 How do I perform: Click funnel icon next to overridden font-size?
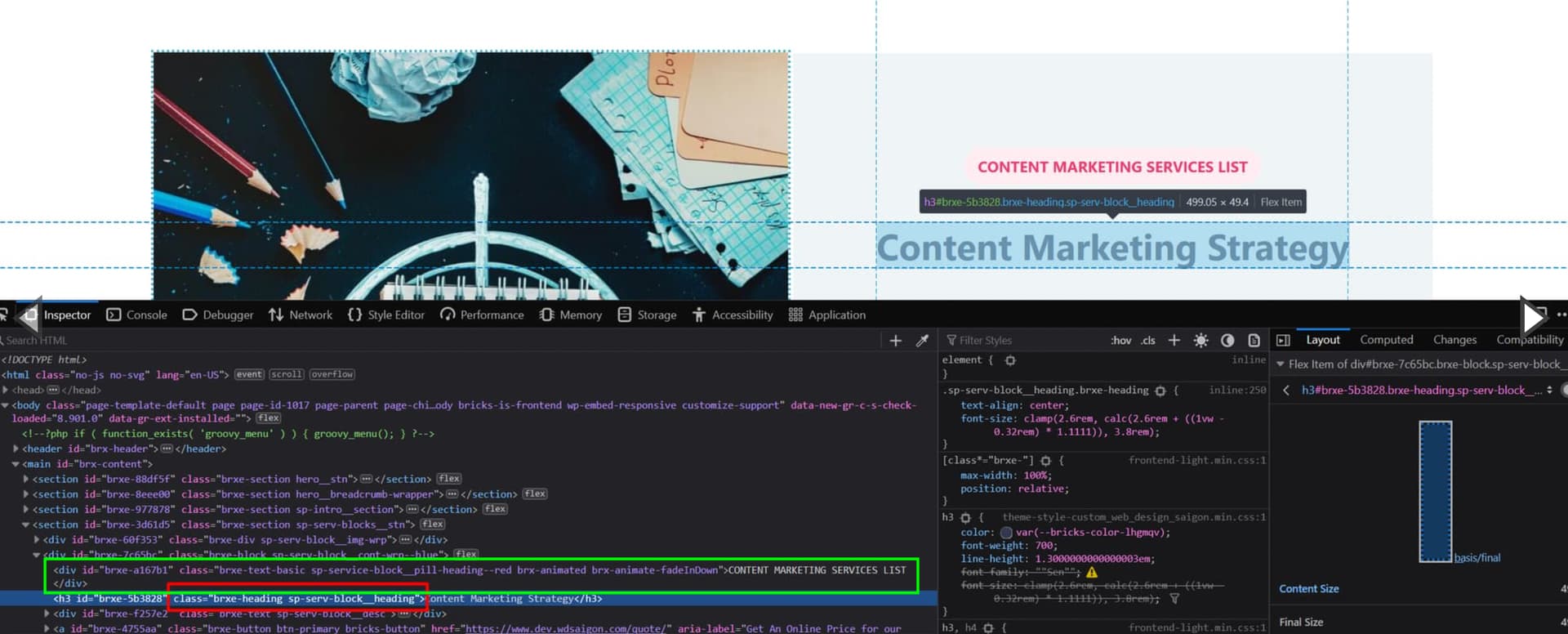(1174, 598)
